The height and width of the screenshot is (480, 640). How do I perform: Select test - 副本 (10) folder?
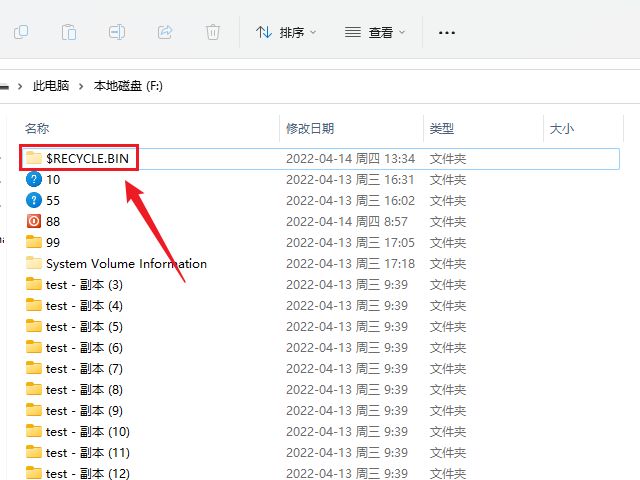pyautogui.click(x=88, y=431)
